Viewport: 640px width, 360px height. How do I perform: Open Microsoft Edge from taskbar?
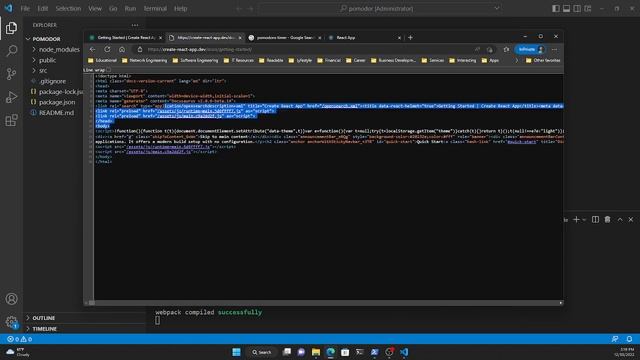(330, 352)
